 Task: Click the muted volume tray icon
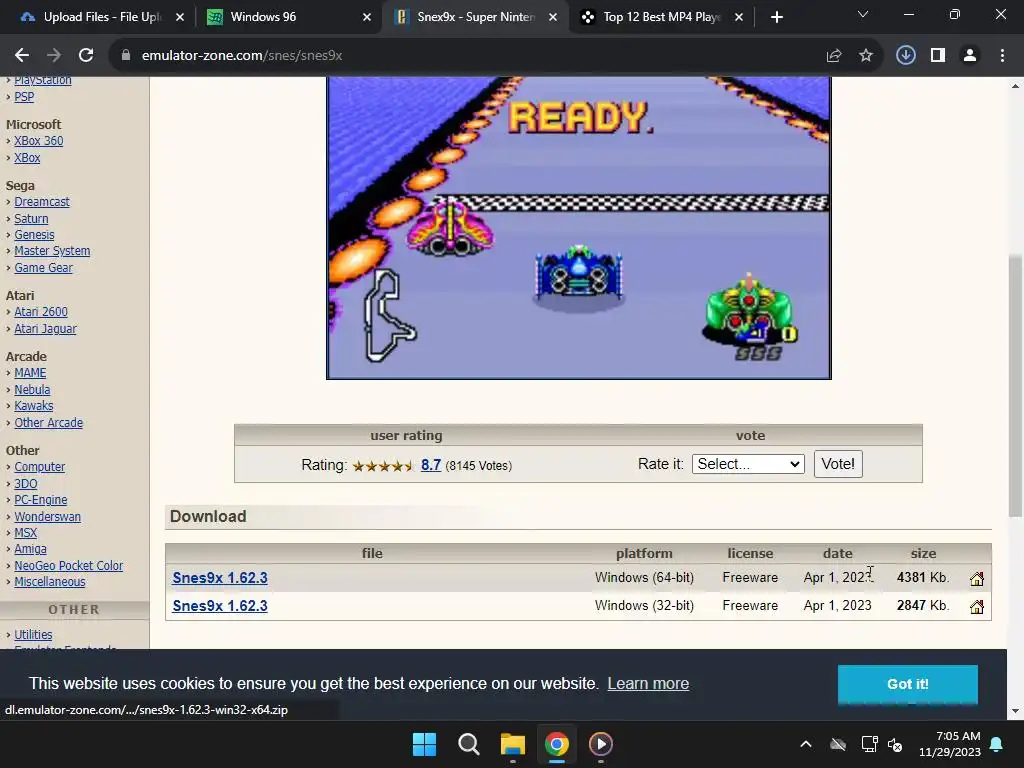895,744
